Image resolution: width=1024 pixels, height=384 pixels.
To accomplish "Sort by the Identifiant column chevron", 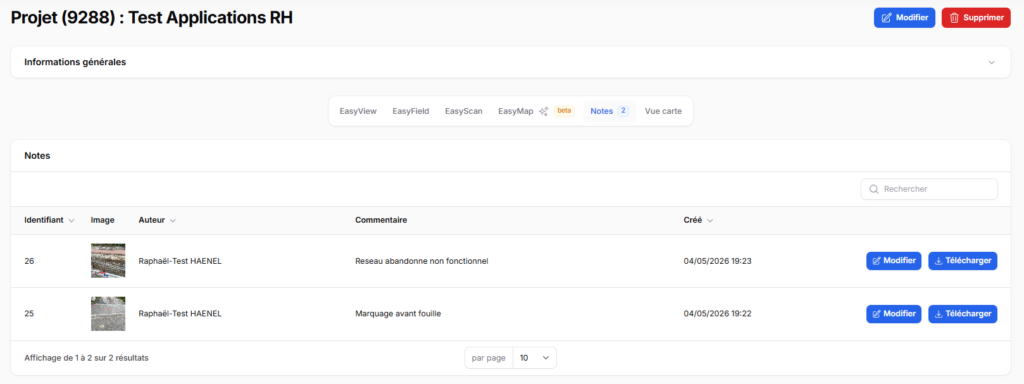I will 71,221.
